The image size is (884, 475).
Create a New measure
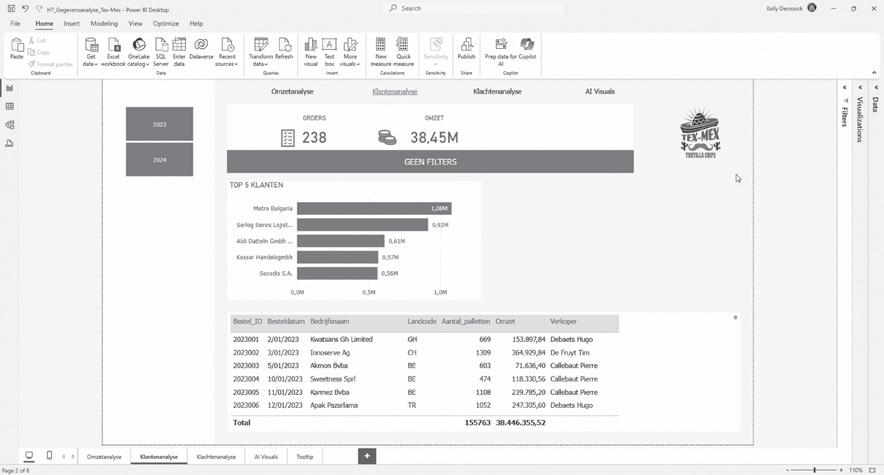tap(381, 52)
